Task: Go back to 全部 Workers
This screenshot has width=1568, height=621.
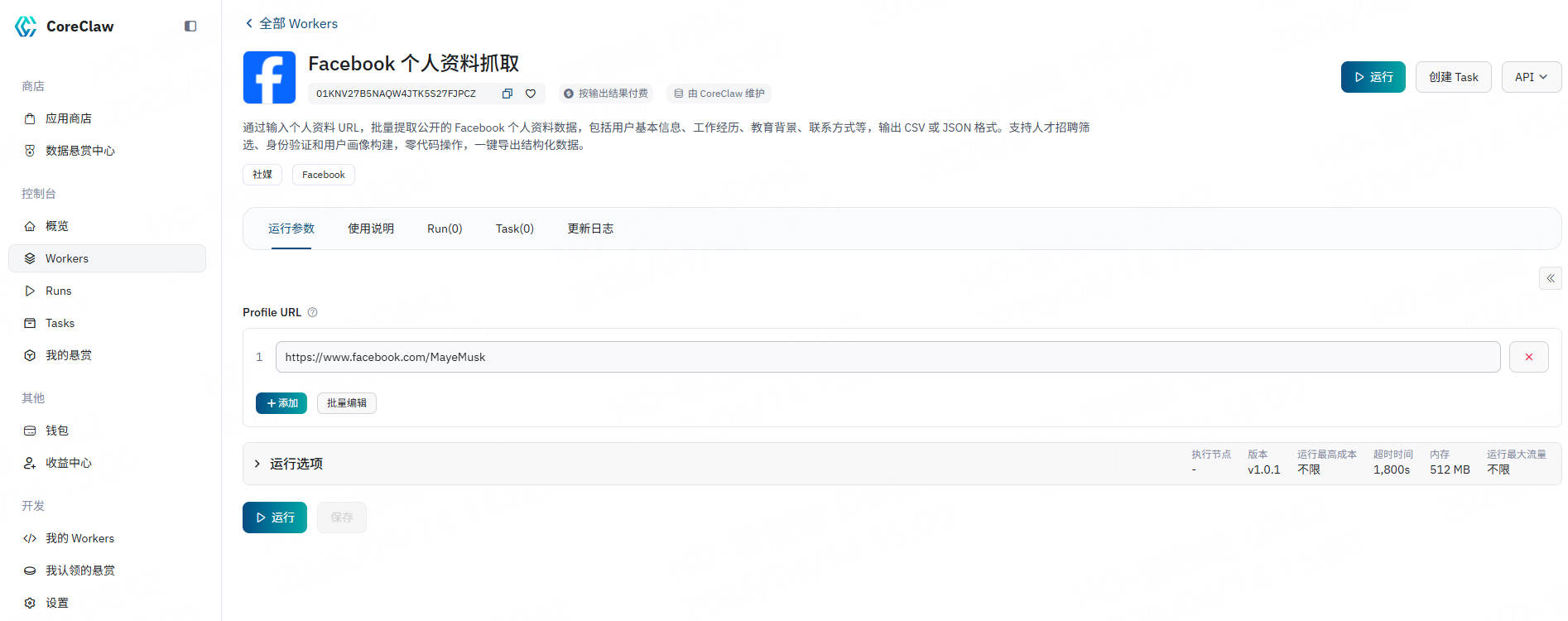Action: (291, 24)
